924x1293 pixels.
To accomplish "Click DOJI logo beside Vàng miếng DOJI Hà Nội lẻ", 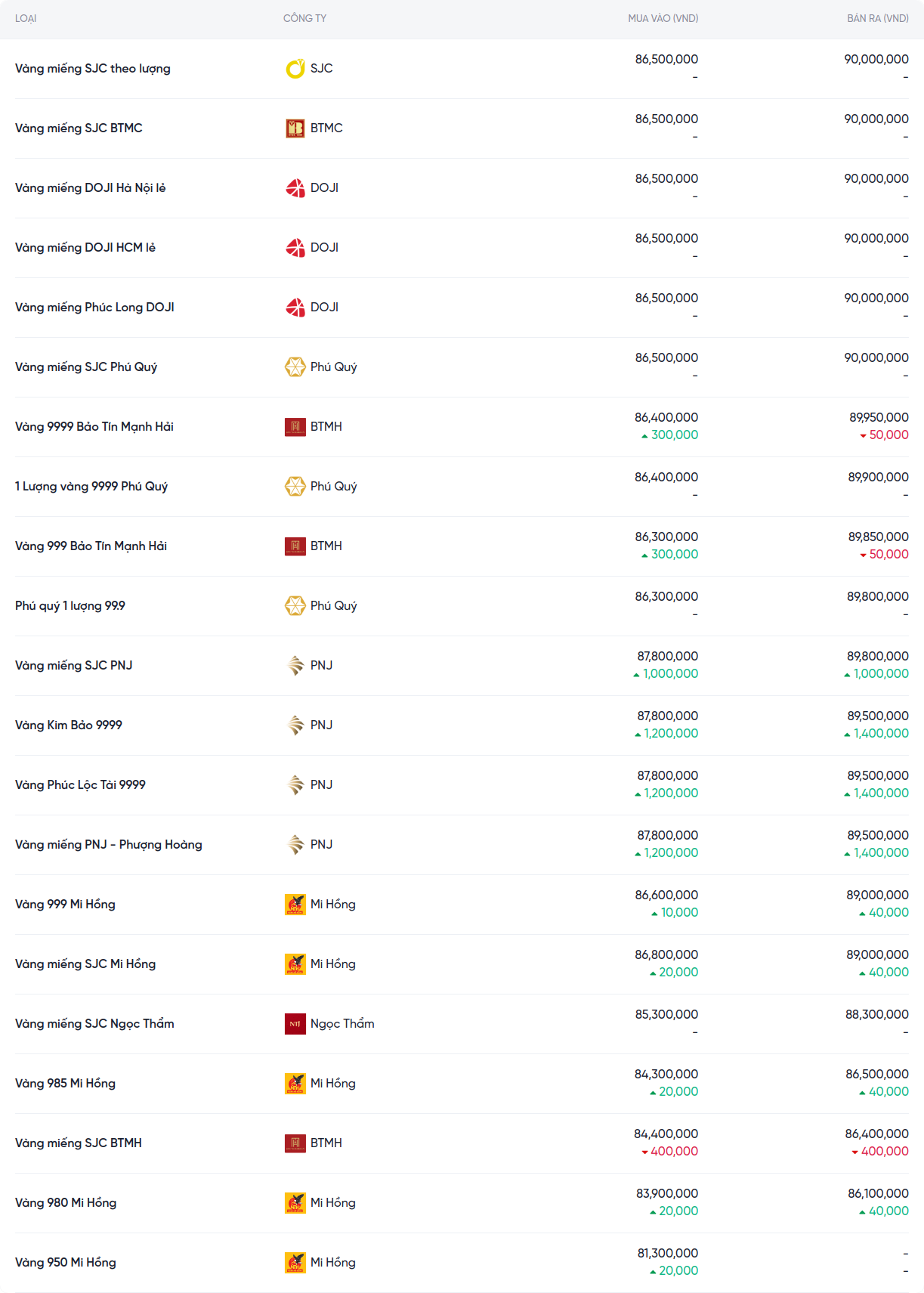I will pos(295,188).
